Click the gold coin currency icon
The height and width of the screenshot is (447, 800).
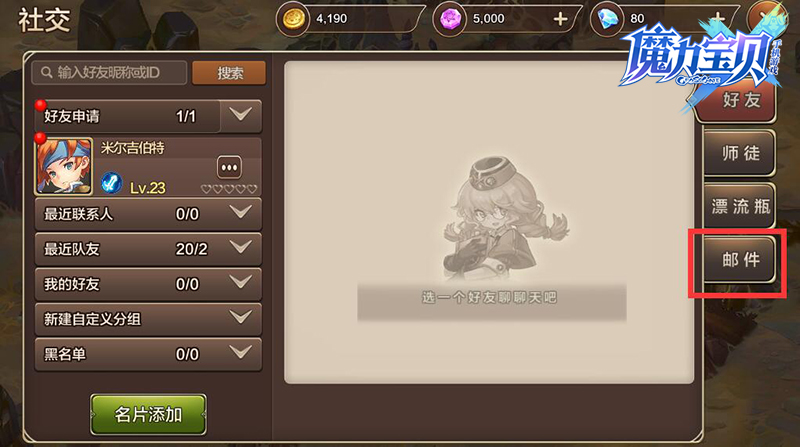[293, 19]
